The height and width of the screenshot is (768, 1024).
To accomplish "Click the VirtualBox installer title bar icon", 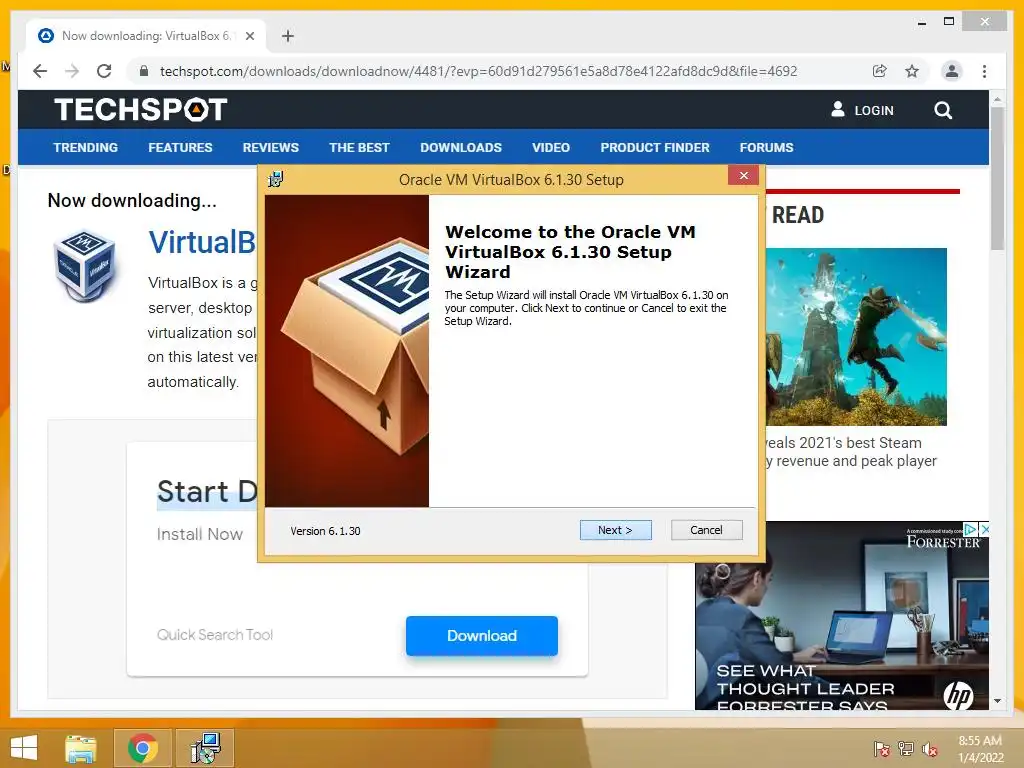I will click(x=276, y=179).
